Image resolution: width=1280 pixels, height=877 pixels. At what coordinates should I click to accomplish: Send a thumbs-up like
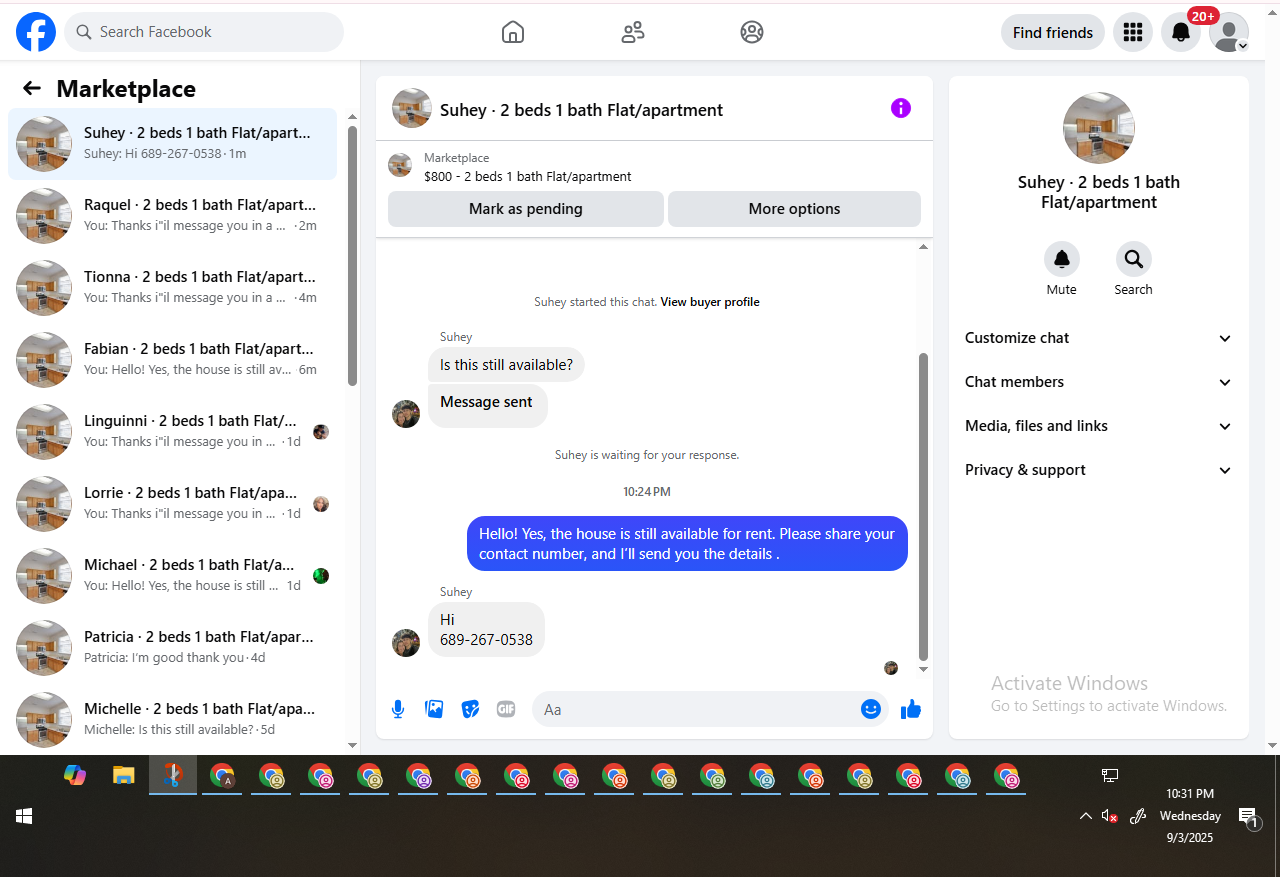coord(911,709)
